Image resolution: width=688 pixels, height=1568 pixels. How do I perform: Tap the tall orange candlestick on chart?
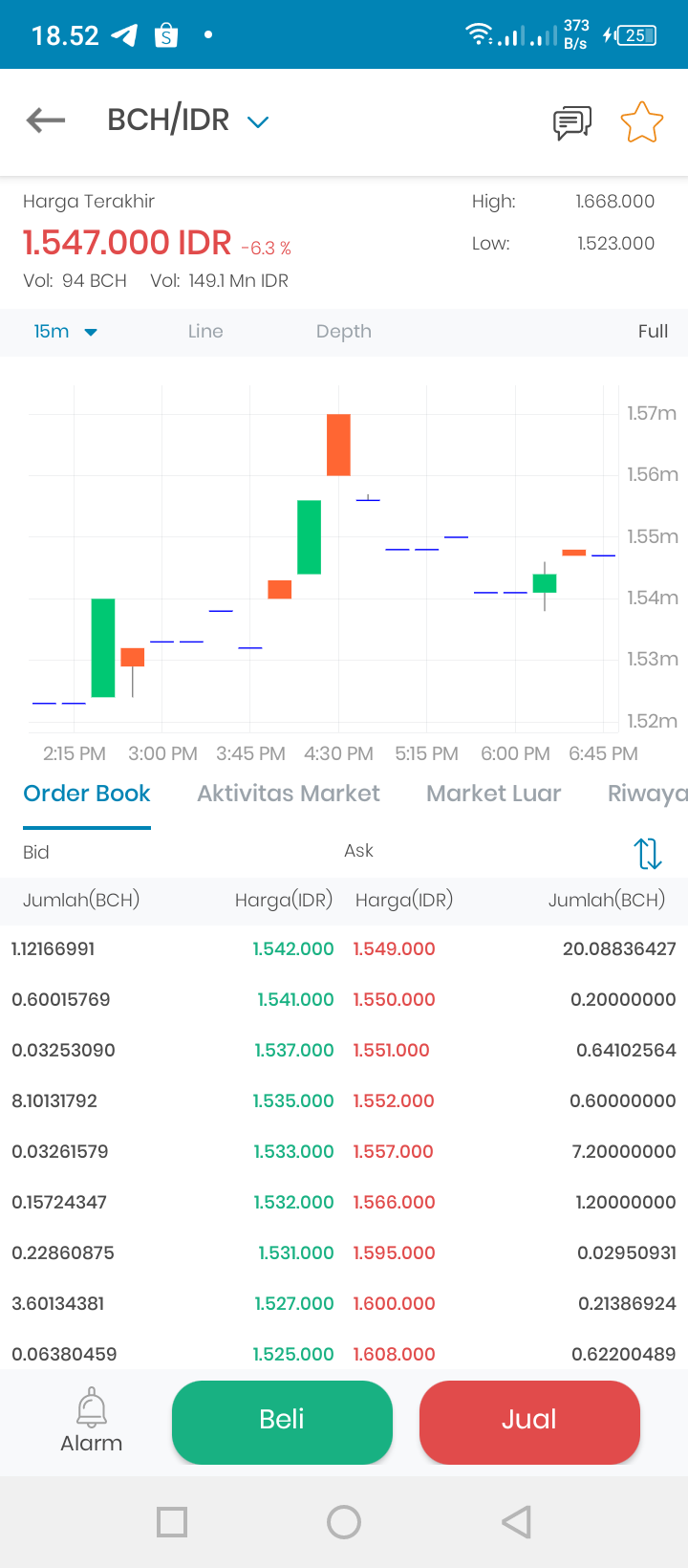(338, 445)
